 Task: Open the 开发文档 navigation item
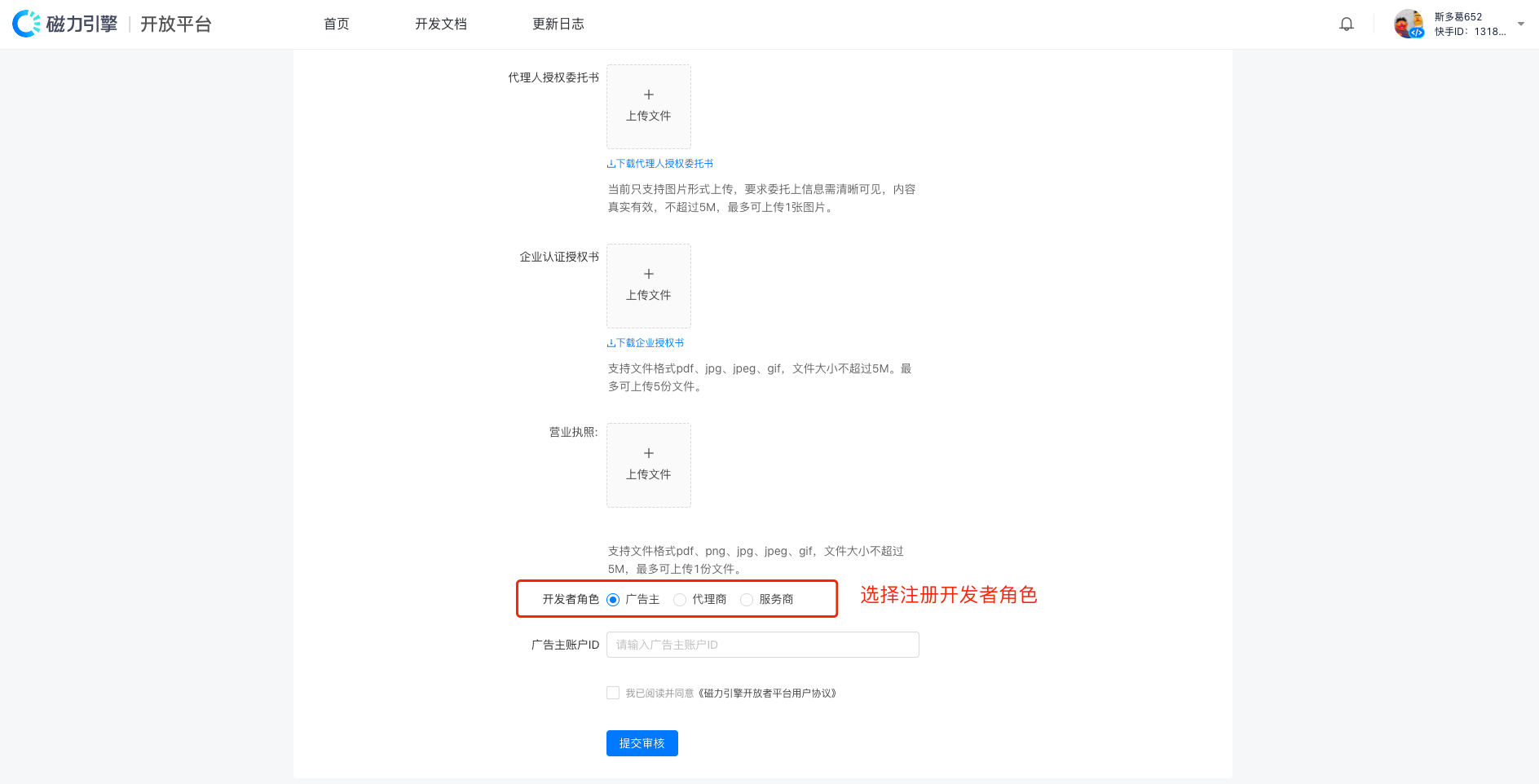click(x=441, y=24)
